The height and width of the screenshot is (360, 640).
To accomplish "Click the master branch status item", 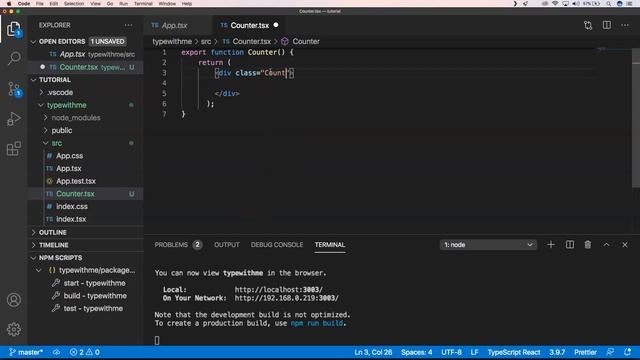I will point(26,352).
